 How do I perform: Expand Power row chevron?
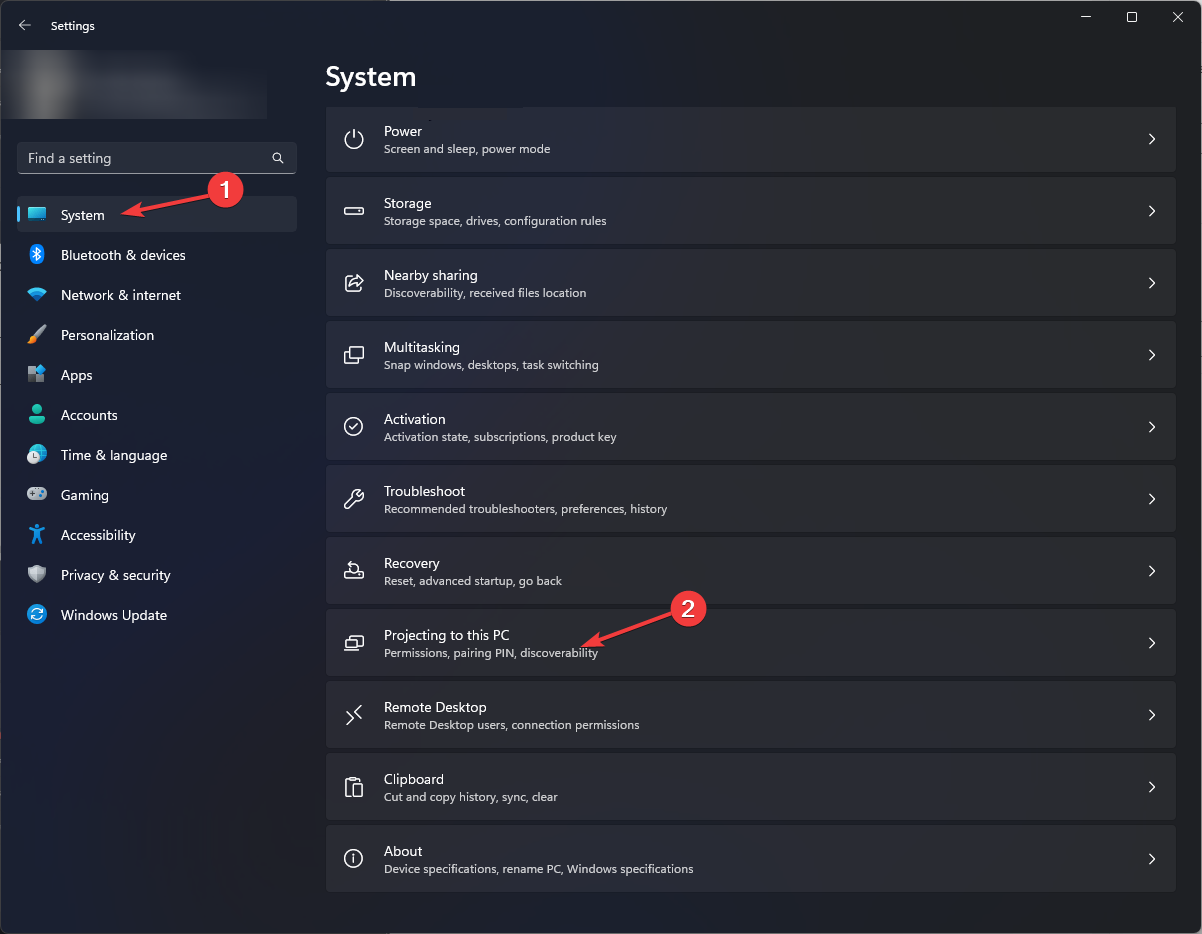click(x=1152, y=139)
